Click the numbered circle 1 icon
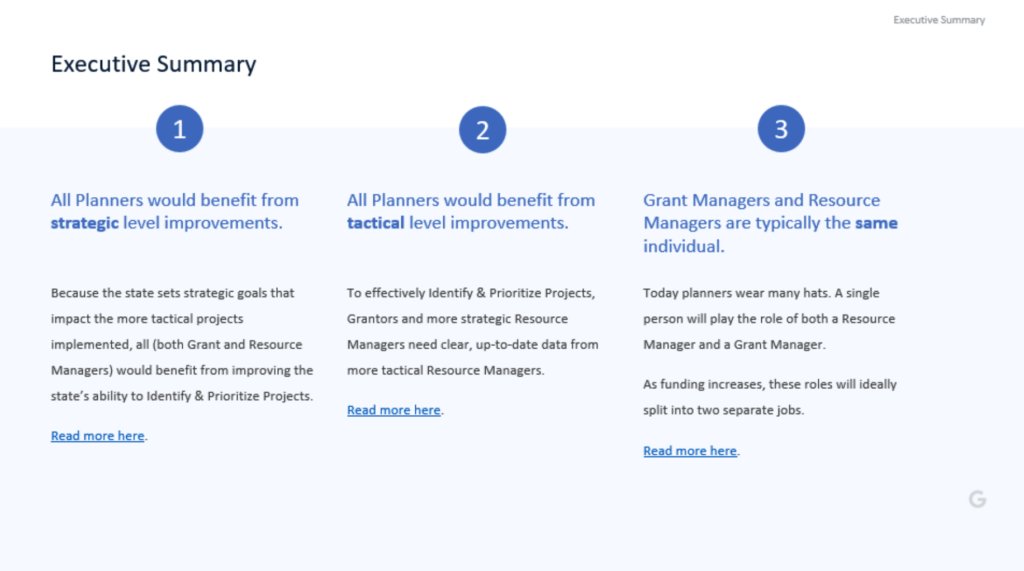Viewport: 1024px width, 571px height. pos(180,129)
